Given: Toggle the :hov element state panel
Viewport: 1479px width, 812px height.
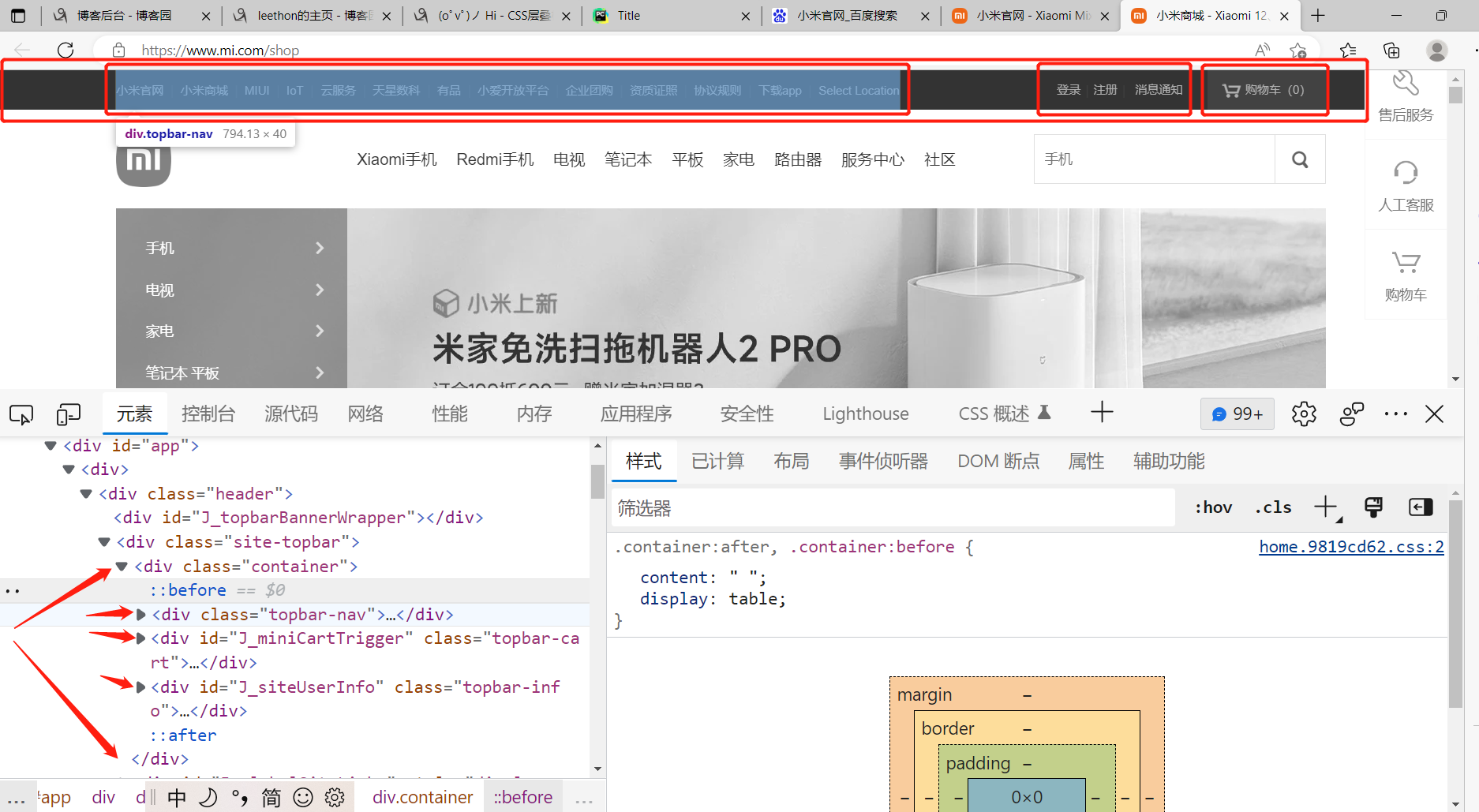Looking at the screenshot, I should click(1213, 507).
